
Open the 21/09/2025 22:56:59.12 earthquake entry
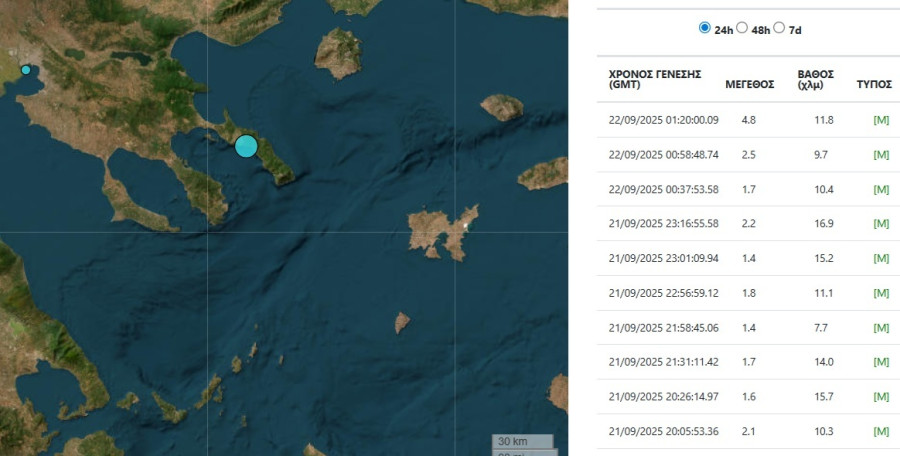[x=664, y=293]
